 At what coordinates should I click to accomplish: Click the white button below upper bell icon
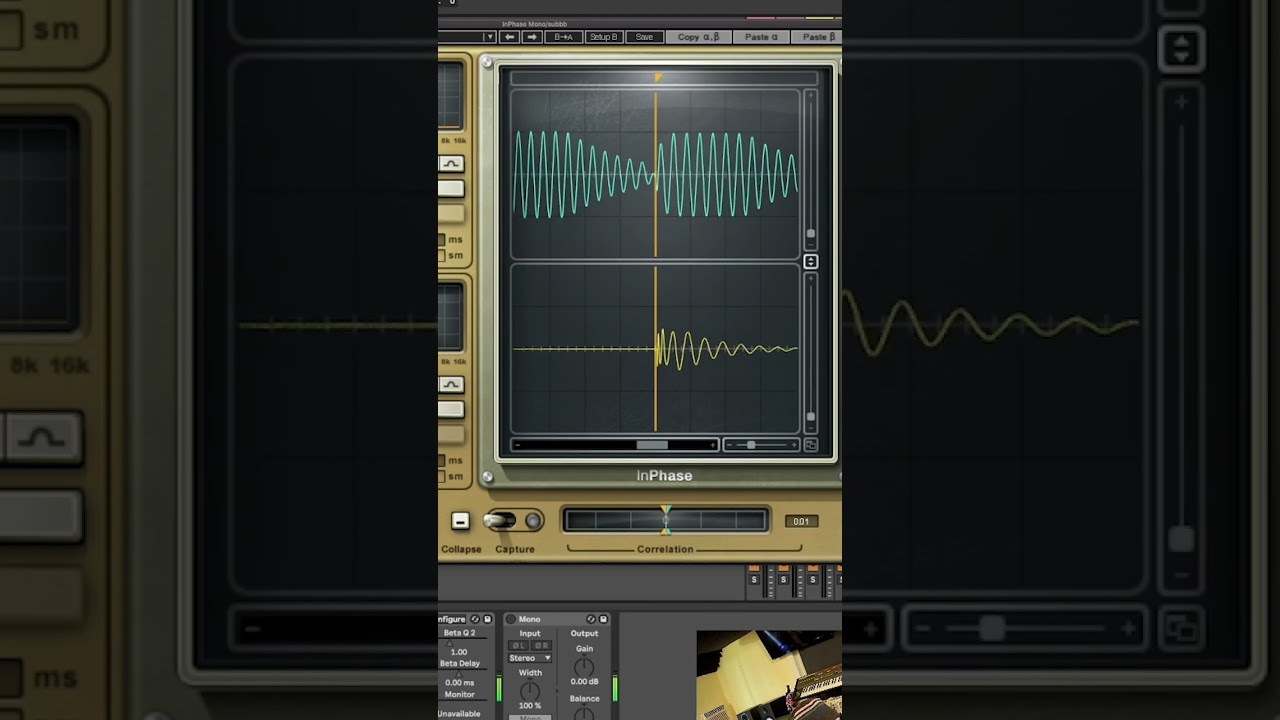tap(451, 189)
